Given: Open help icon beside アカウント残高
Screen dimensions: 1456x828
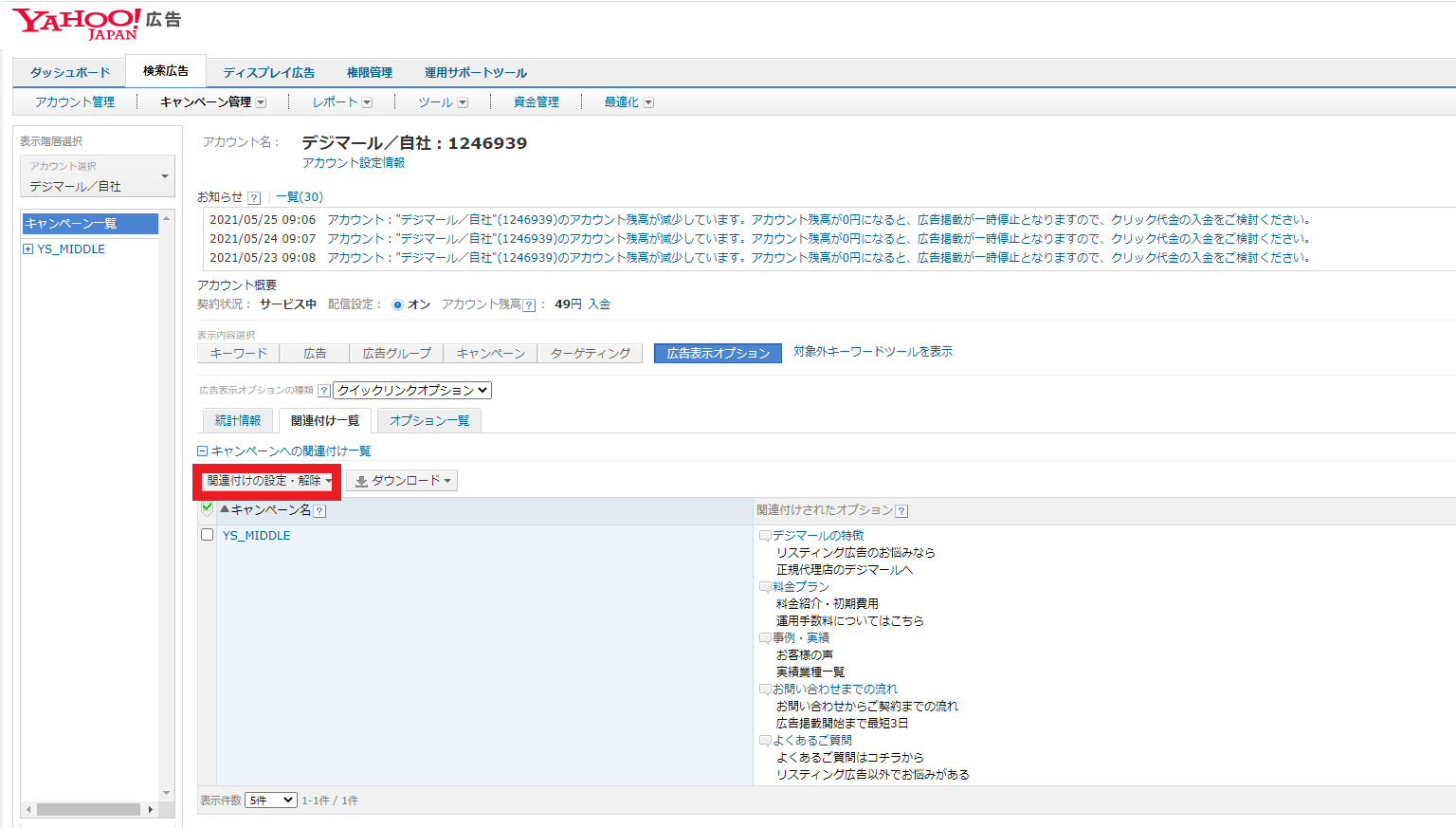Looking at the screenshot, I should (529, 305).
